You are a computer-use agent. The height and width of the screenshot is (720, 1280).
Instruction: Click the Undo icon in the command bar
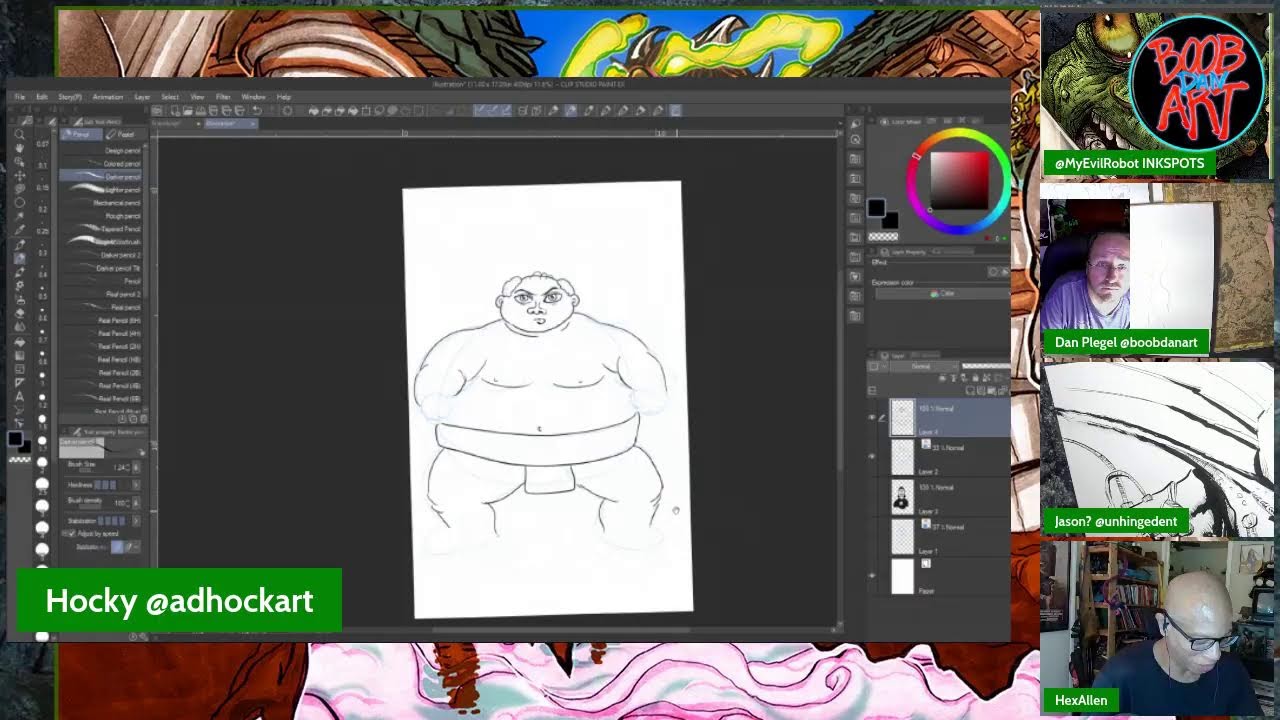pyautogui.click(x=257, y=110)
